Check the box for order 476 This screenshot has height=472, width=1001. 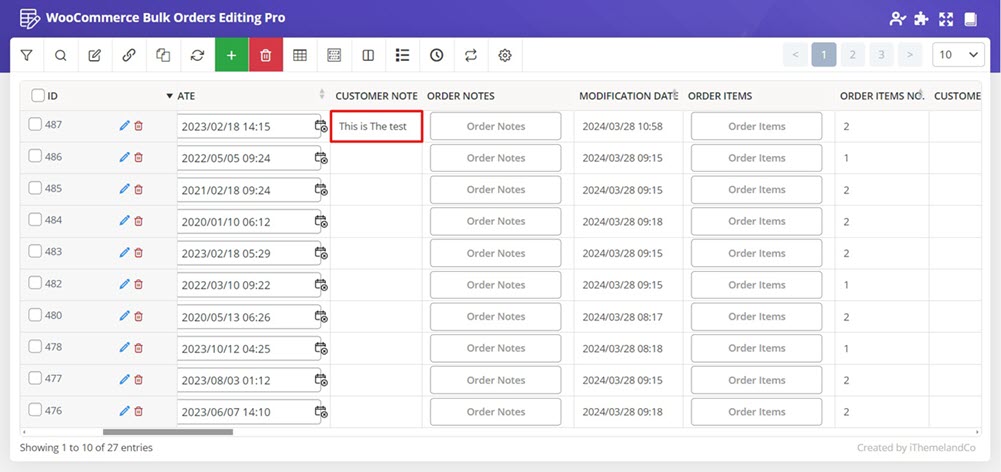tap(34, 410)
